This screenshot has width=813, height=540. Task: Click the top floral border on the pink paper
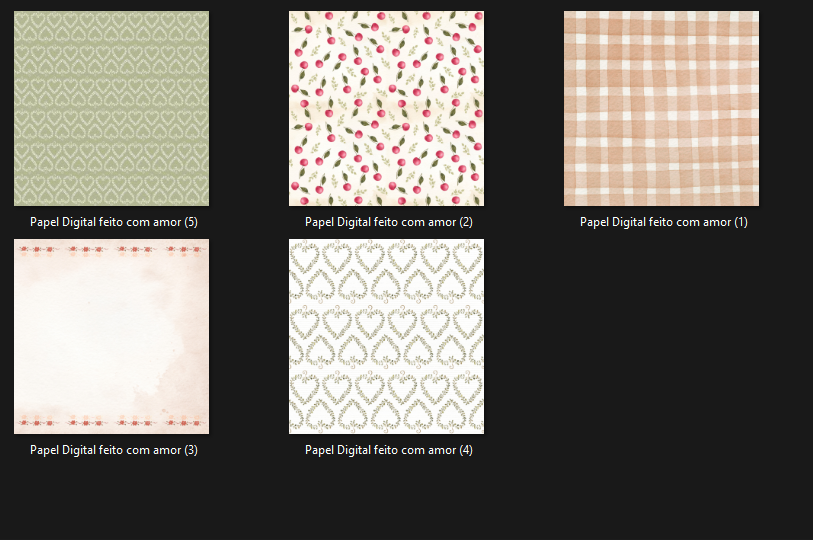111,249
